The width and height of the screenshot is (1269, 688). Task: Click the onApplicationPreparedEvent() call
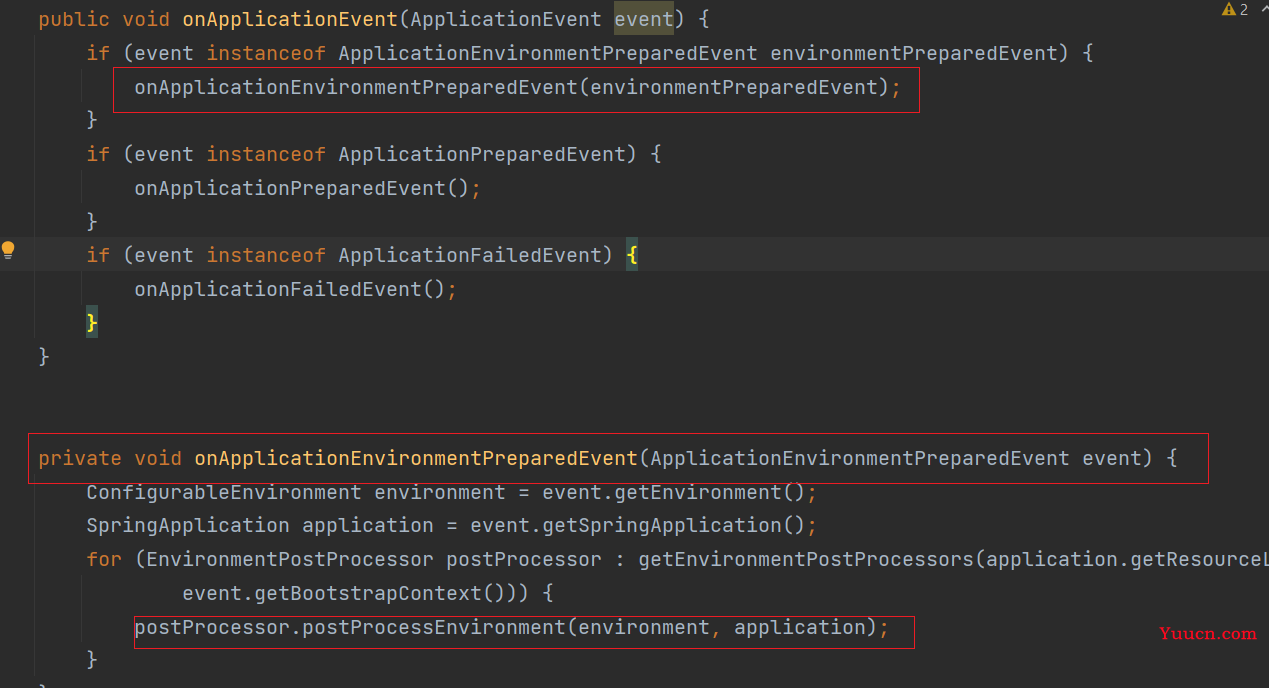(x=302, y=188)
